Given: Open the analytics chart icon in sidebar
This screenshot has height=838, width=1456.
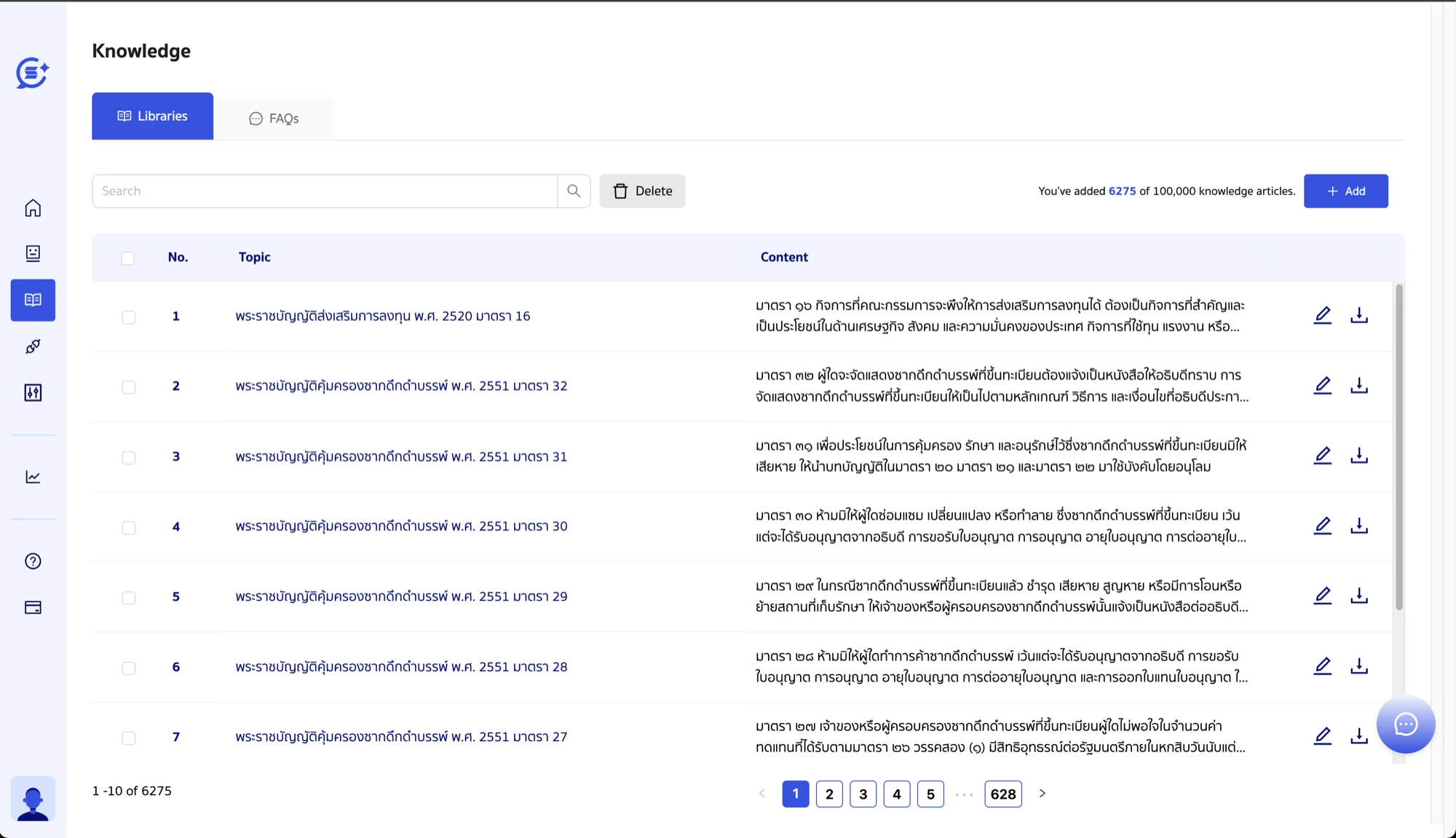Looking at the screenshot, I should coord(33,477).
